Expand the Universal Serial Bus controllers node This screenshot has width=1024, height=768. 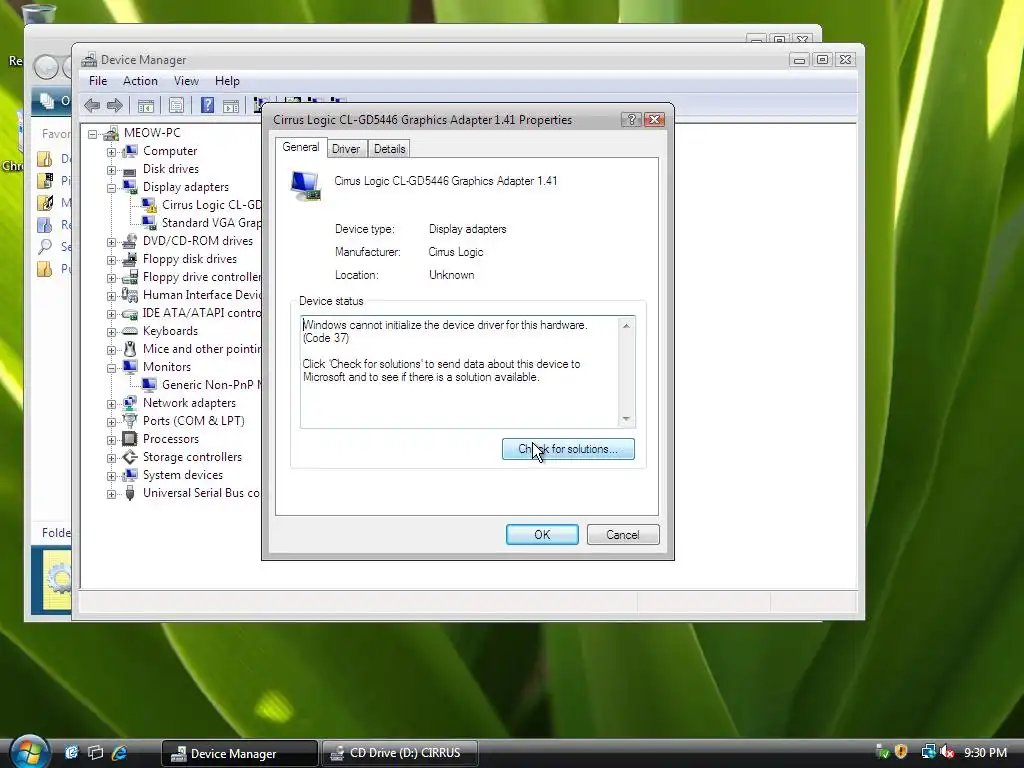(x=111, y=494)
